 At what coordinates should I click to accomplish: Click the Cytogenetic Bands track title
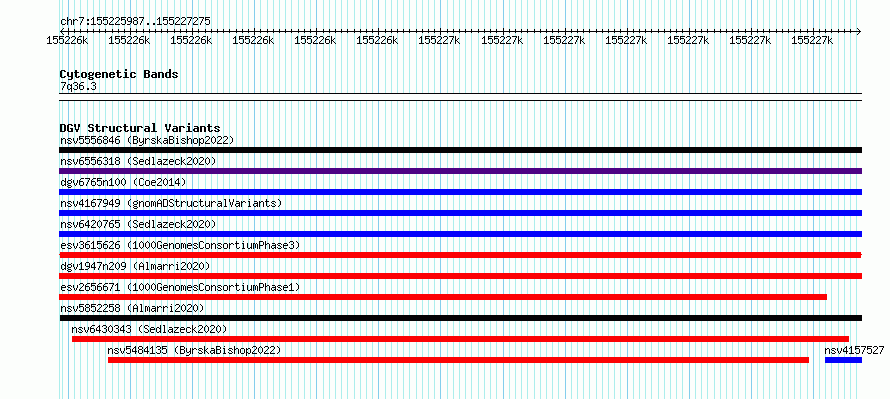coord(119,74)
